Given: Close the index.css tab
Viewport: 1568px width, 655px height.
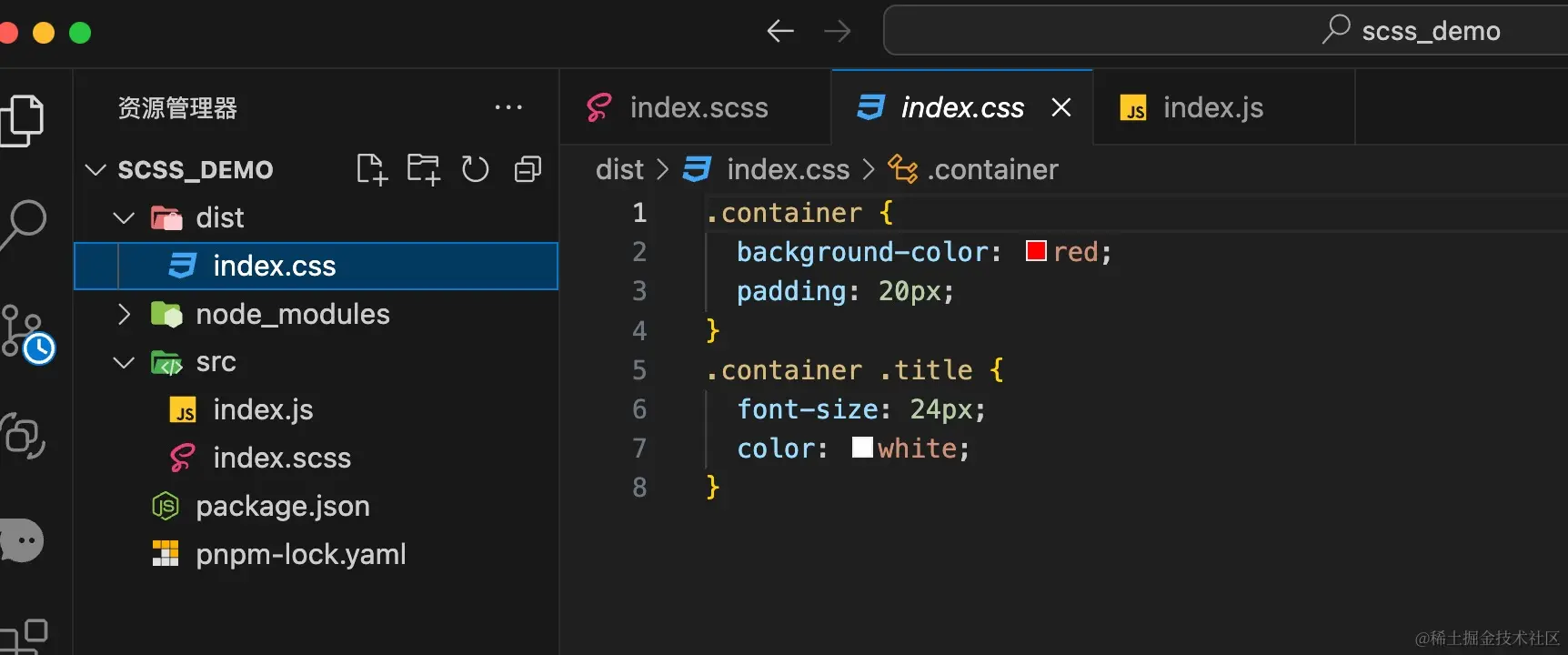Looking at the screenshot, I should tap(1060, 107).
